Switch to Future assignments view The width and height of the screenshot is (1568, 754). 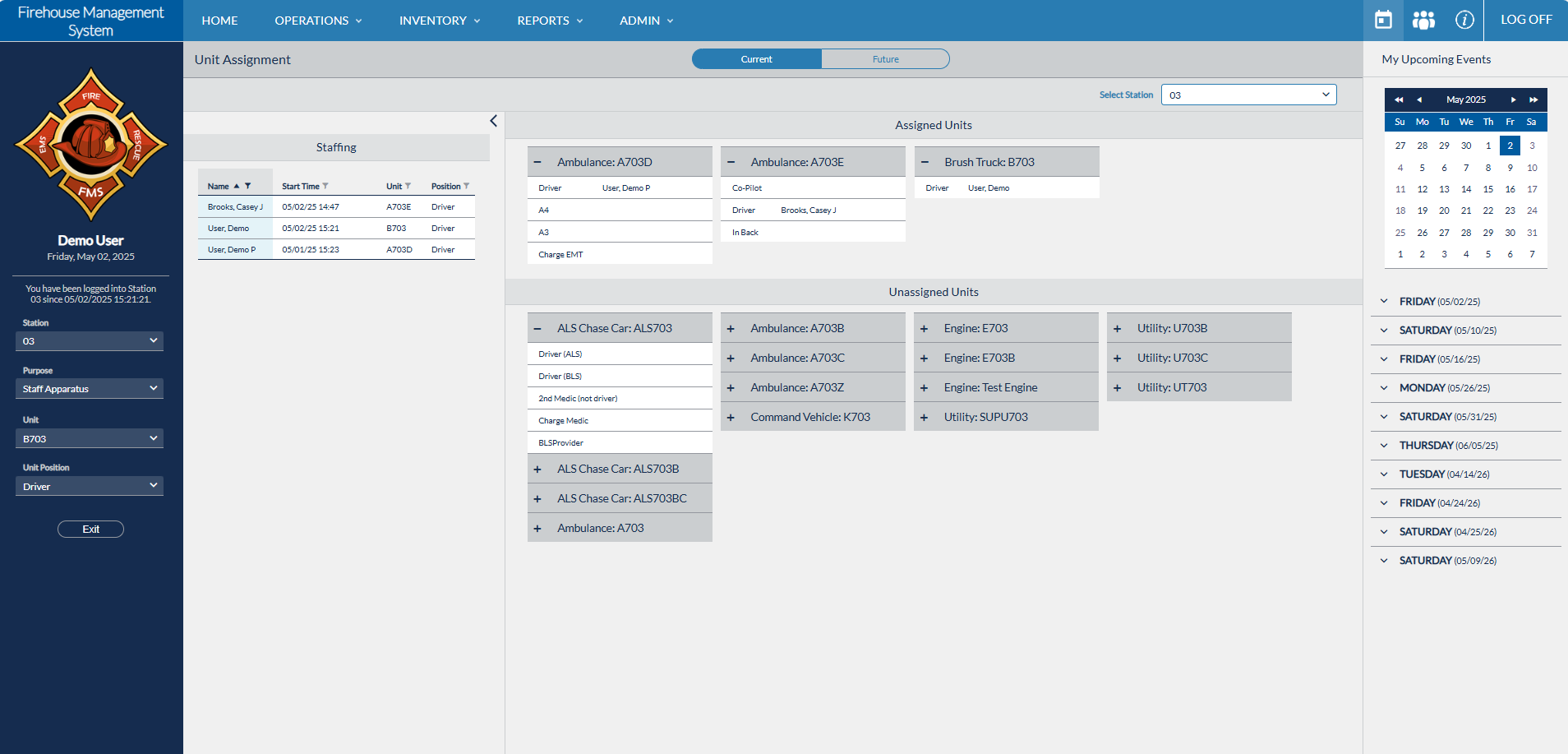pyautogui.click(x=885, y=59)
